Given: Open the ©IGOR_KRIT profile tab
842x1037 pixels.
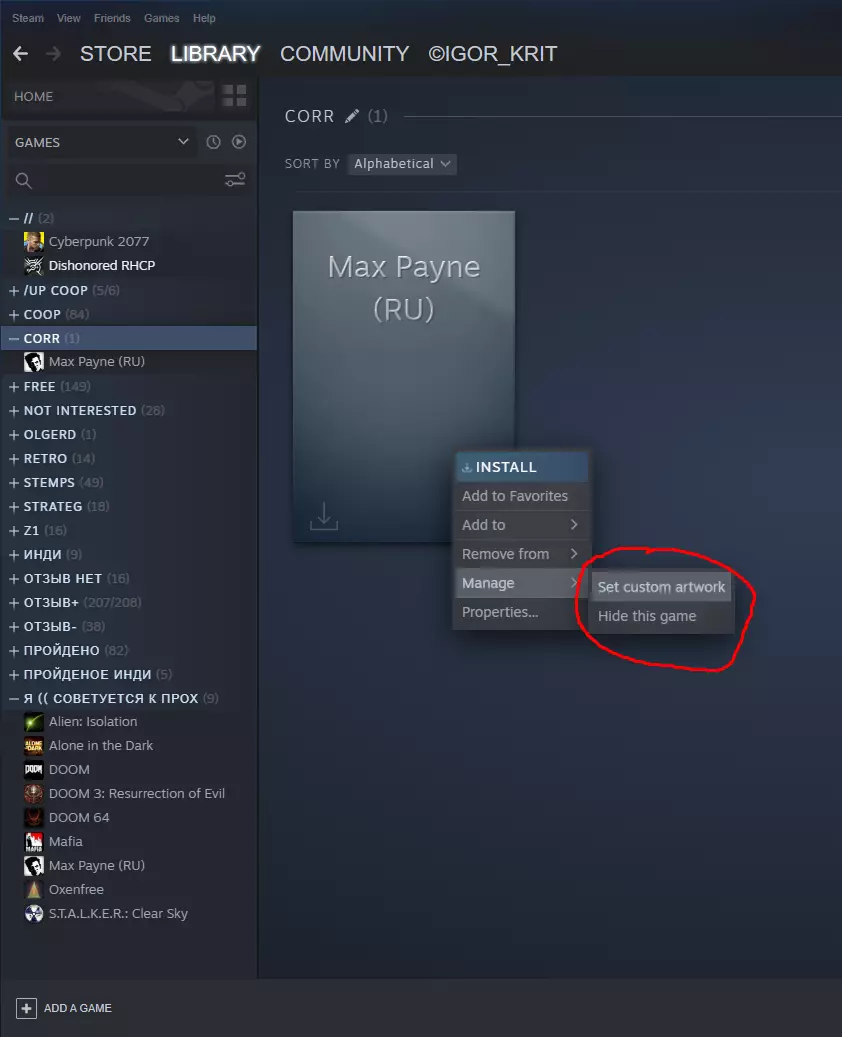Looking at the screenshot, I should [493, 54].
